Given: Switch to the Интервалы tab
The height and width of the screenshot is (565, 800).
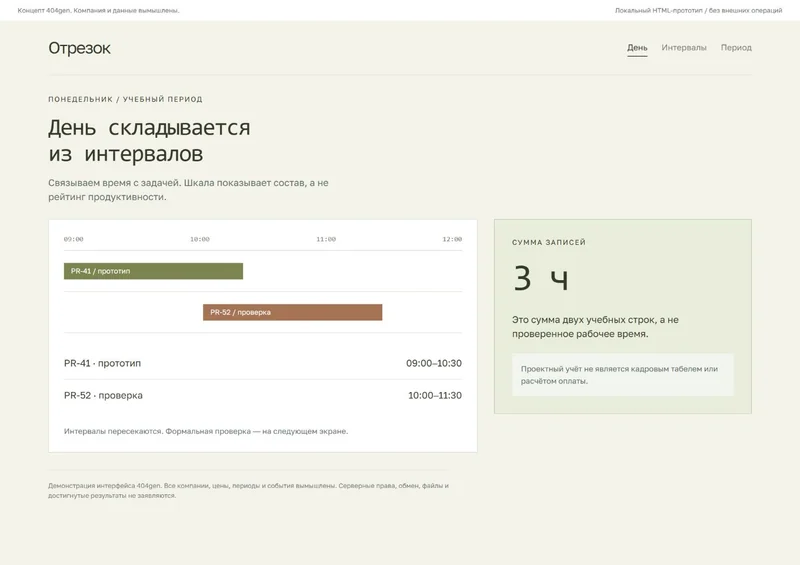Looking at the screenshot, I should [x=684, y=47].
